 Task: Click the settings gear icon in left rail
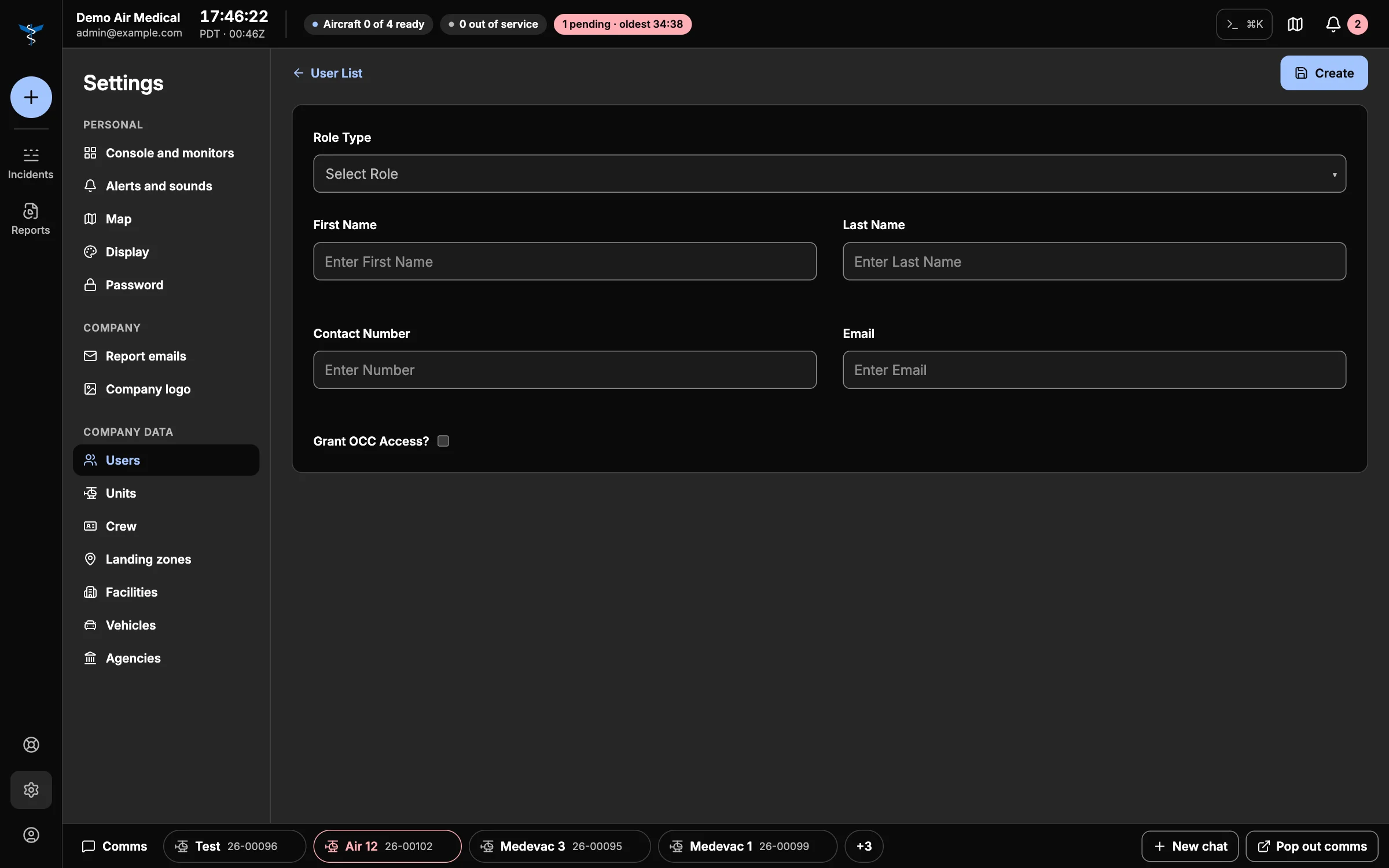(31, 790)
